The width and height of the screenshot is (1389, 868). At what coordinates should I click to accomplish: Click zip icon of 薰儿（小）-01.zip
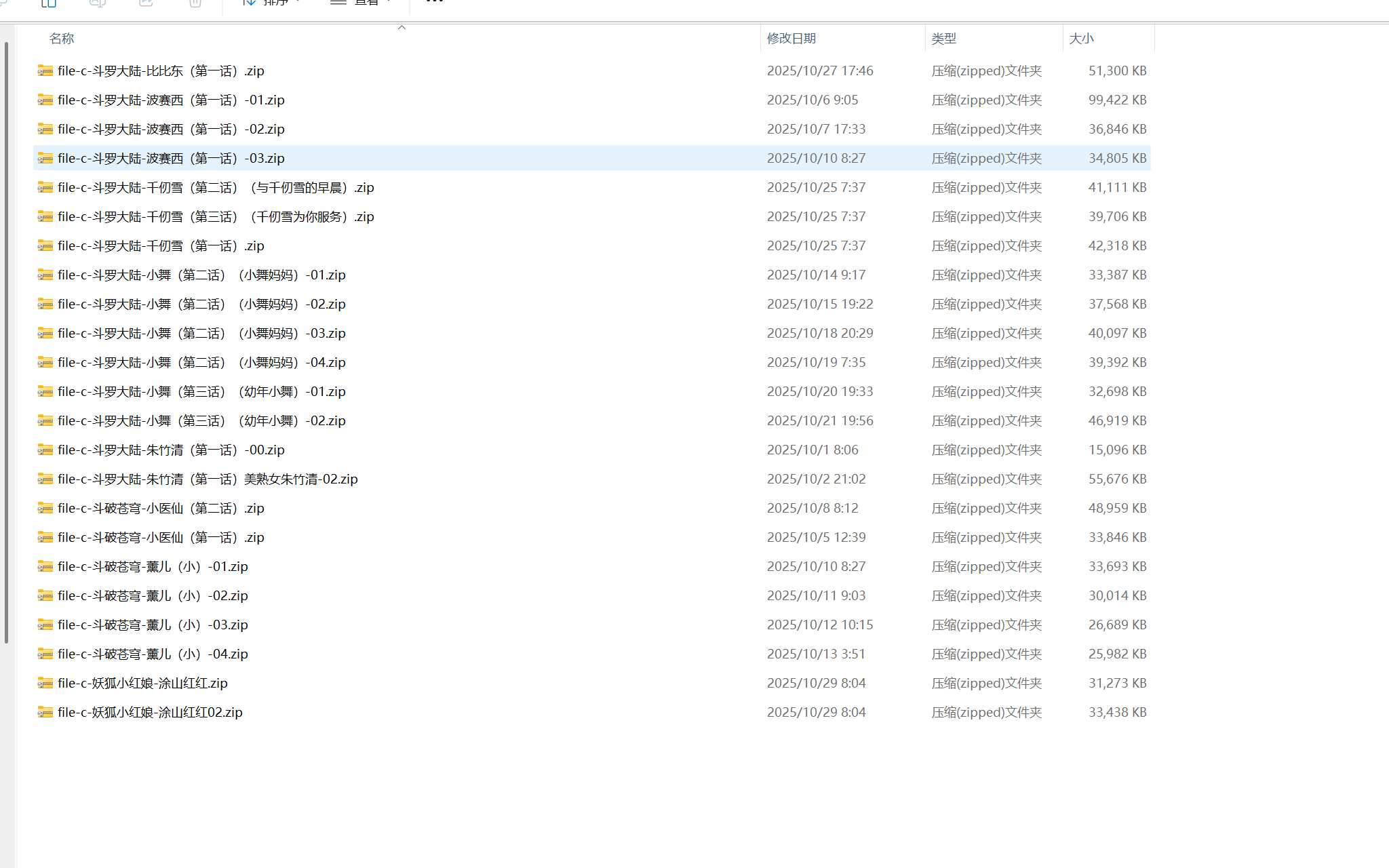click(x=45, y=566)
